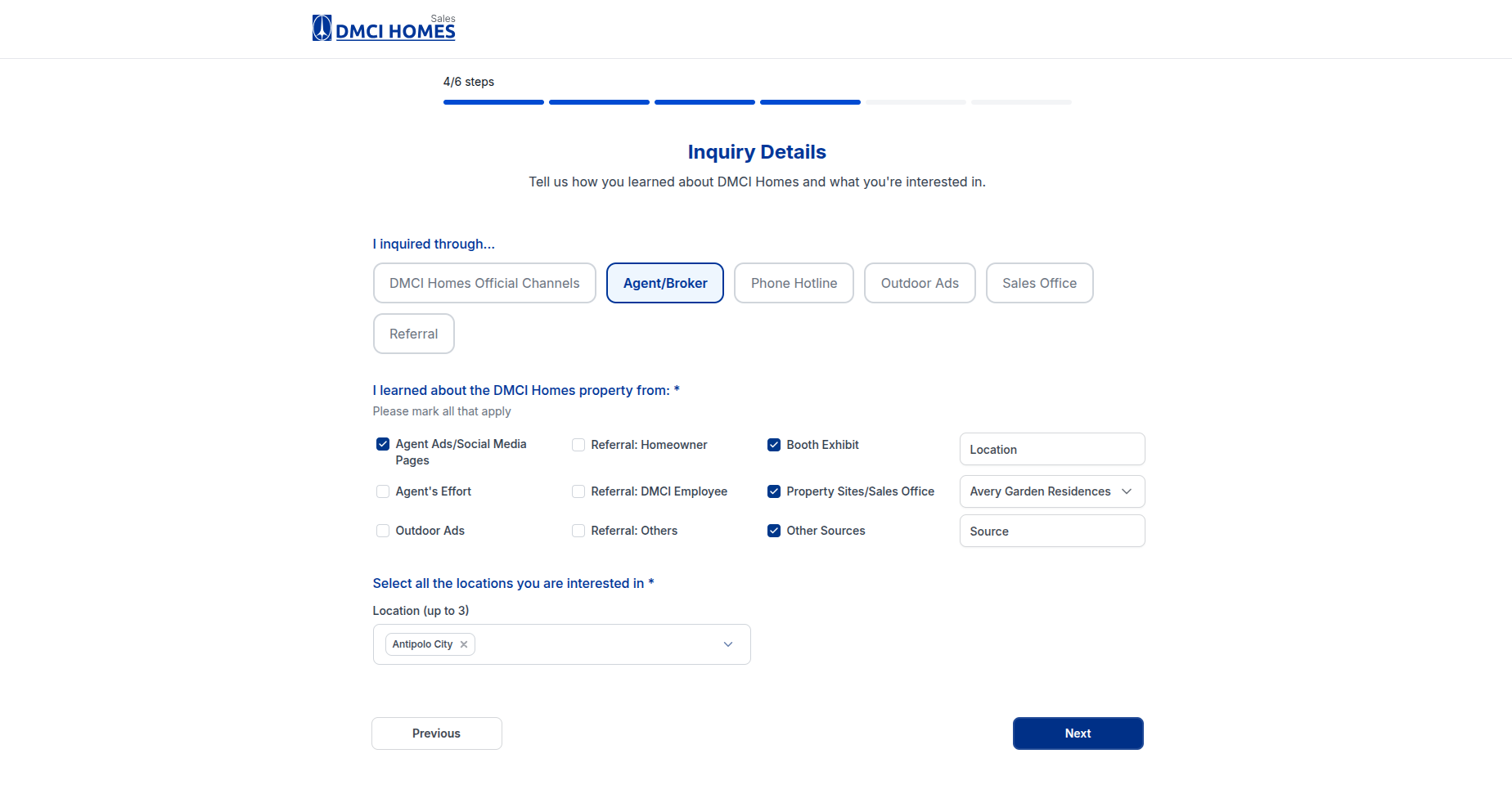Click the fifth step progress segment
1512x785 pixels.
point(916,102)
